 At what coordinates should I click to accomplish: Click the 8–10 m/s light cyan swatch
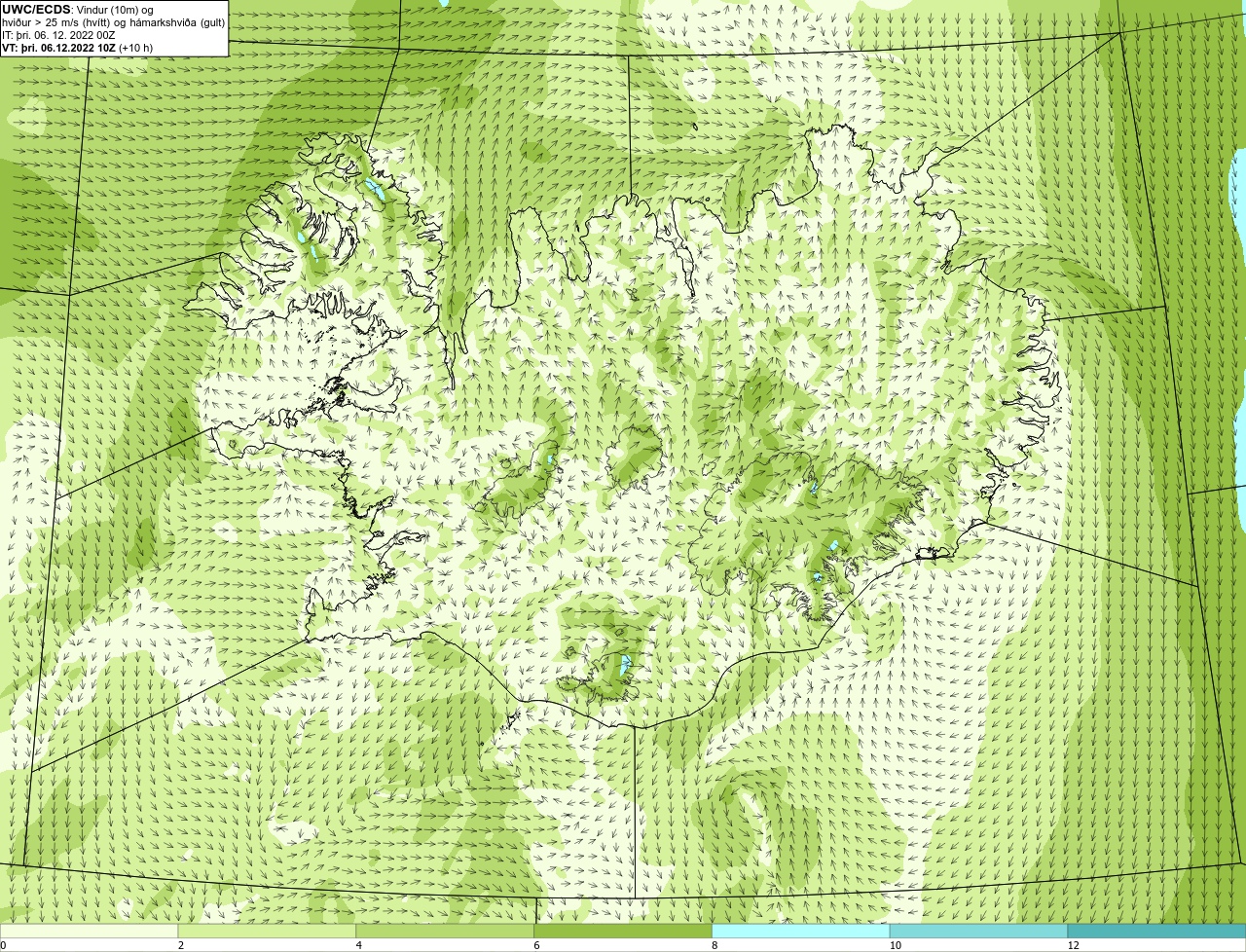click(x=801, y=931)
